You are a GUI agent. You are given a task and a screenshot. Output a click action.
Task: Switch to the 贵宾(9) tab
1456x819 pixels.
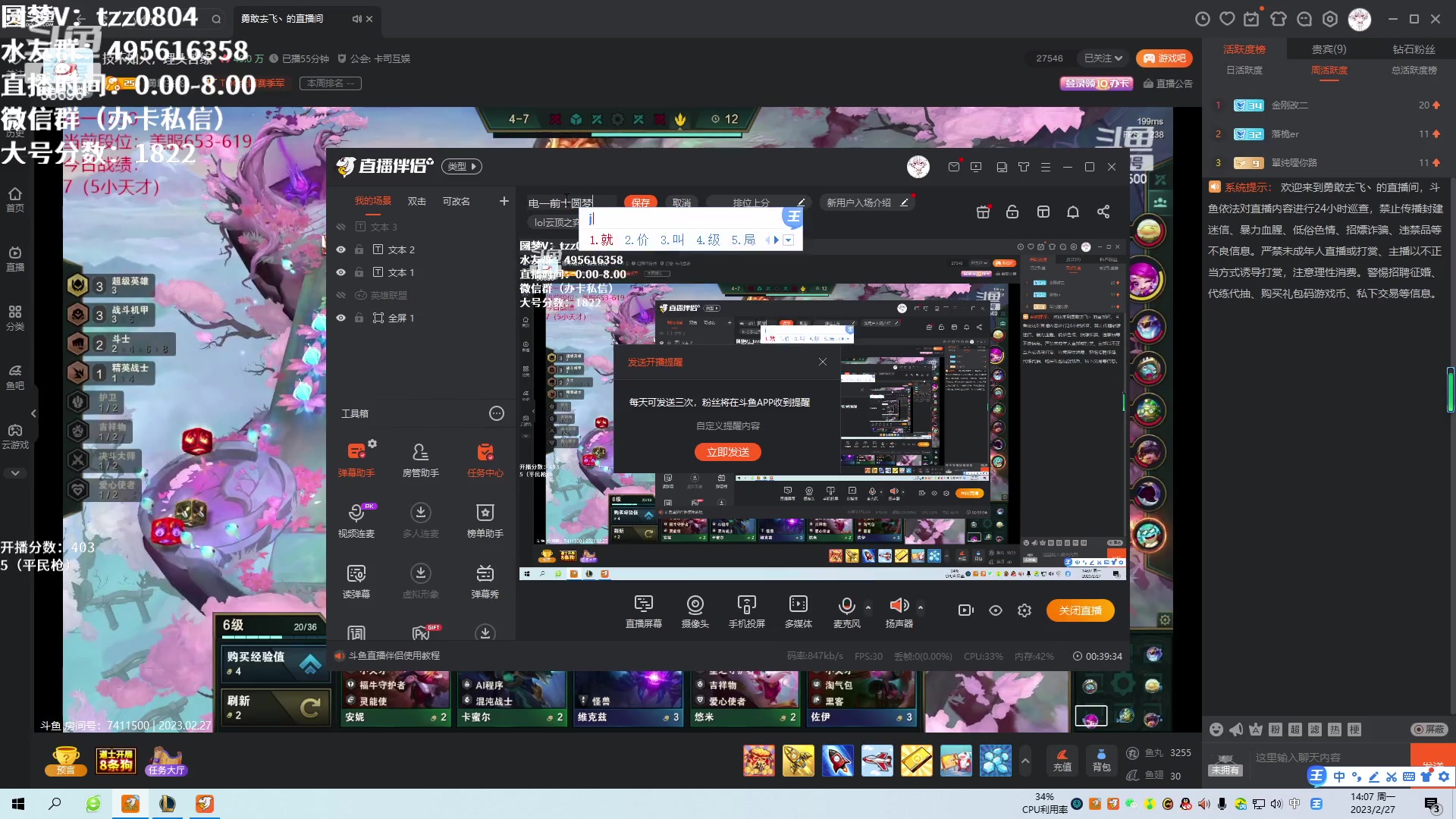1329,49
